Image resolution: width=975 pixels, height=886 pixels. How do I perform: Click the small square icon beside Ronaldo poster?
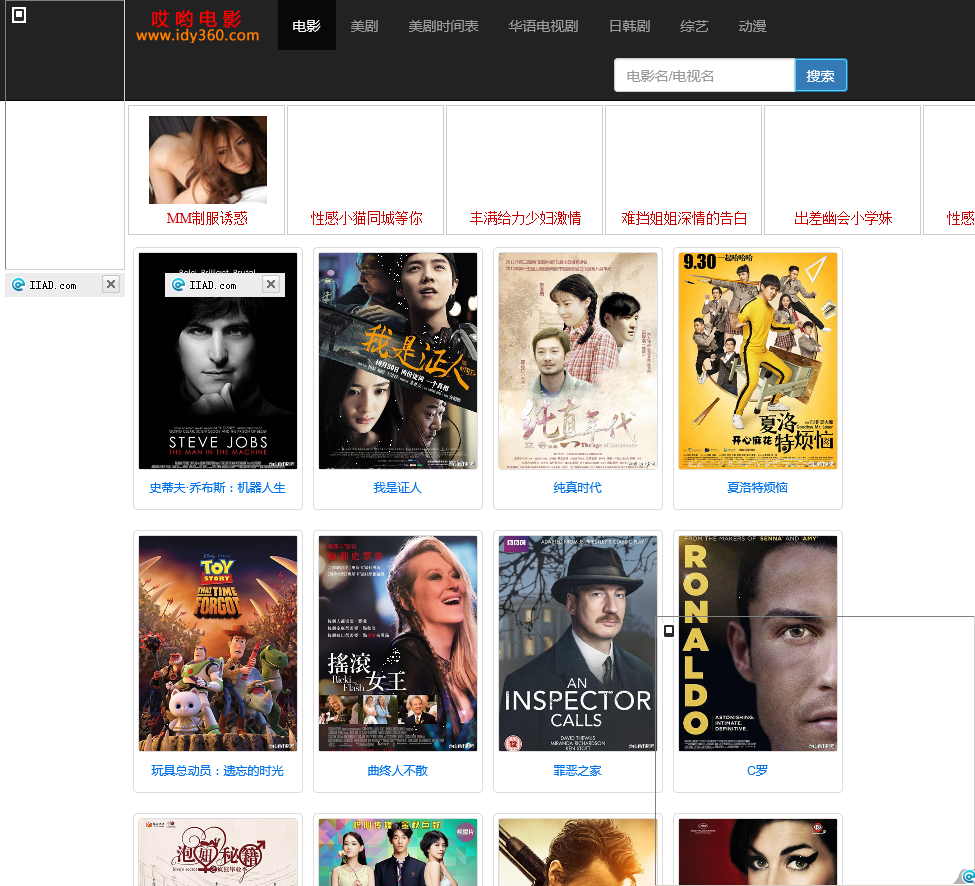(x=669, y=630)
